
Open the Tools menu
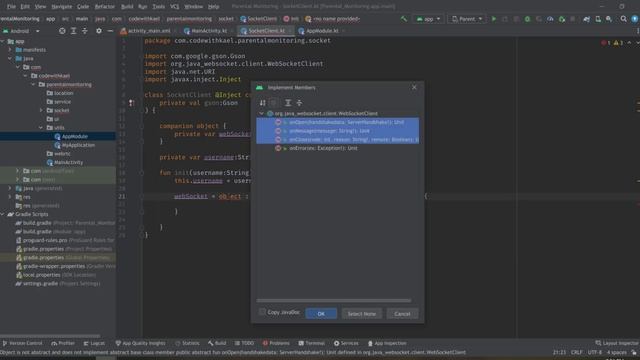(x=158, y=7)
